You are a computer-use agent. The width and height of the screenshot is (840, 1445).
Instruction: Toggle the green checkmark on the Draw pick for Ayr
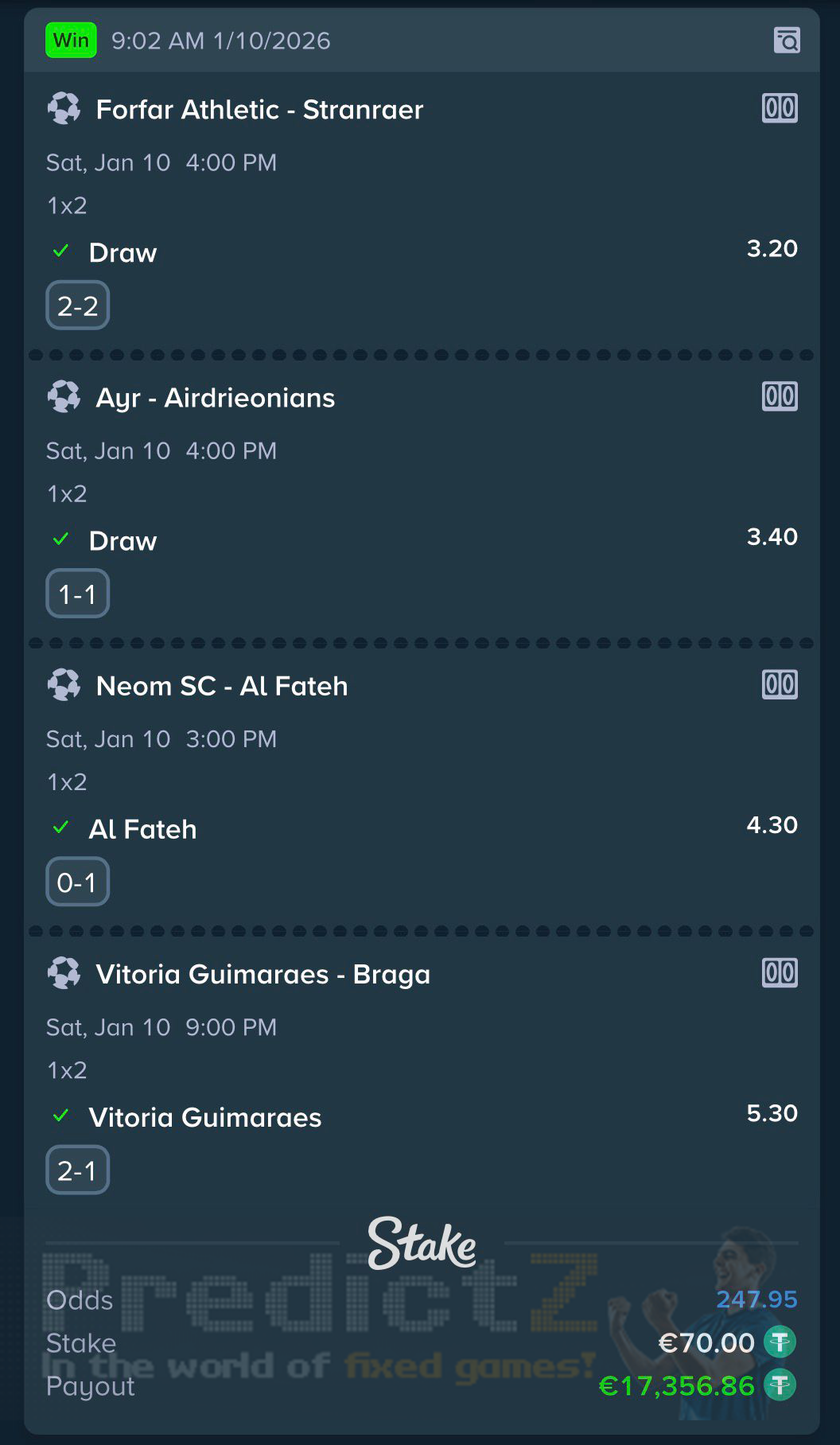point(61,539)
